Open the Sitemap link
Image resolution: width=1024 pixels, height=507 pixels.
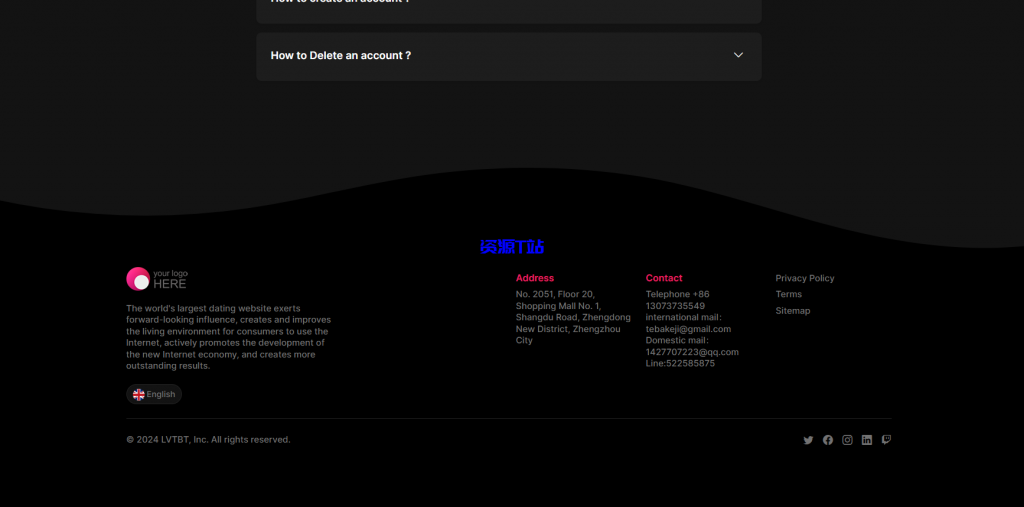(792, 311)
